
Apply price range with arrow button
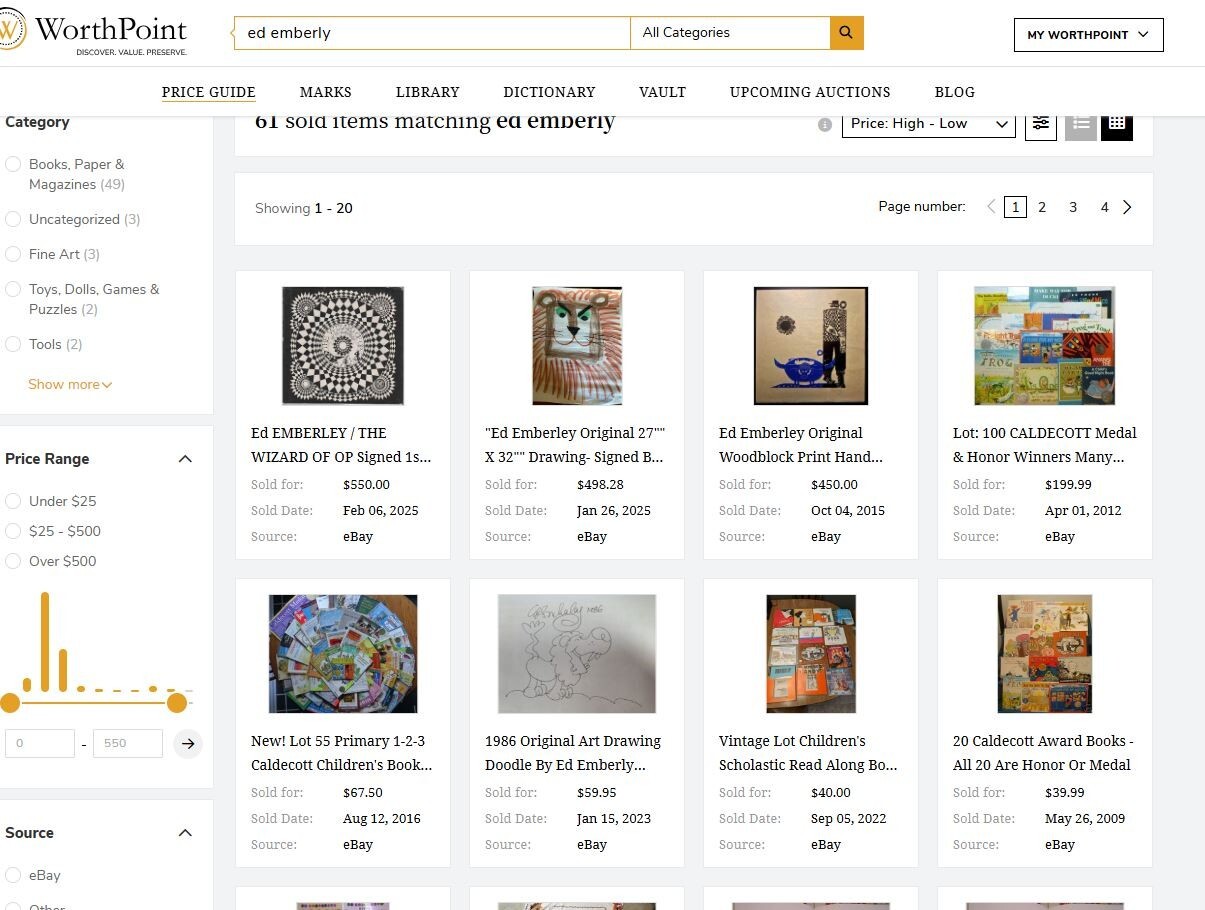188,743
